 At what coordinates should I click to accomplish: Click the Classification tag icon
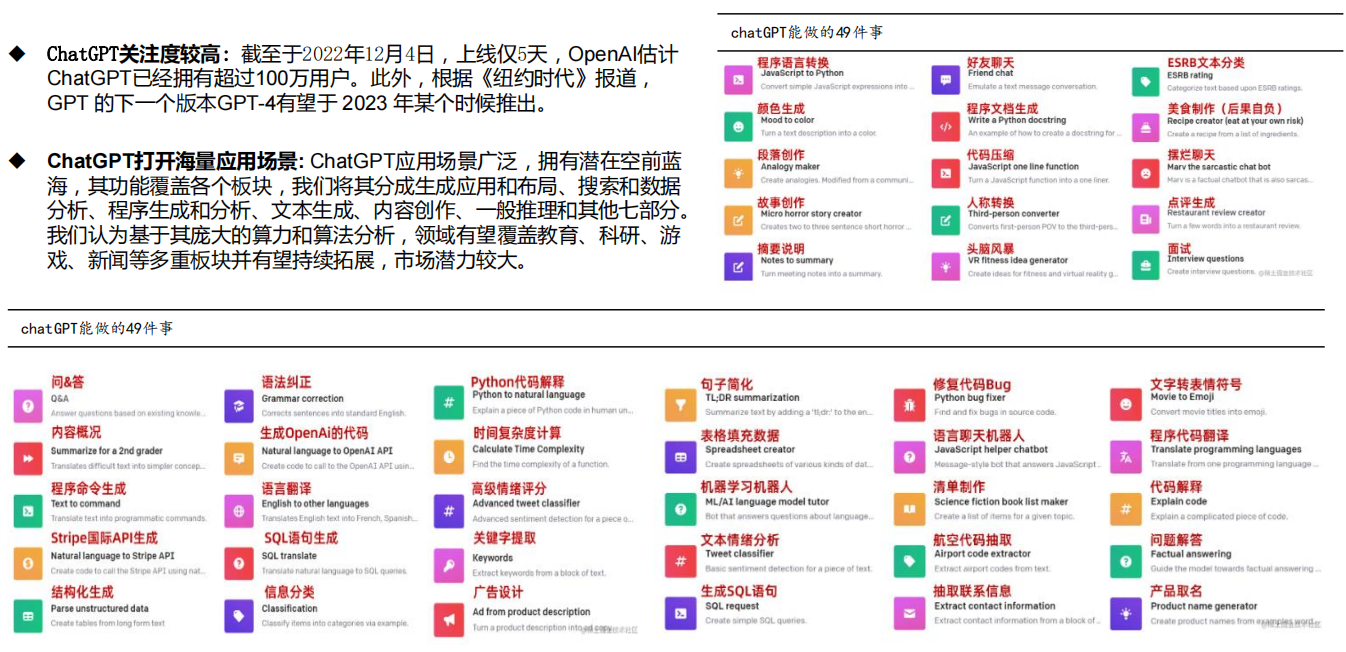tap(239, 616)
